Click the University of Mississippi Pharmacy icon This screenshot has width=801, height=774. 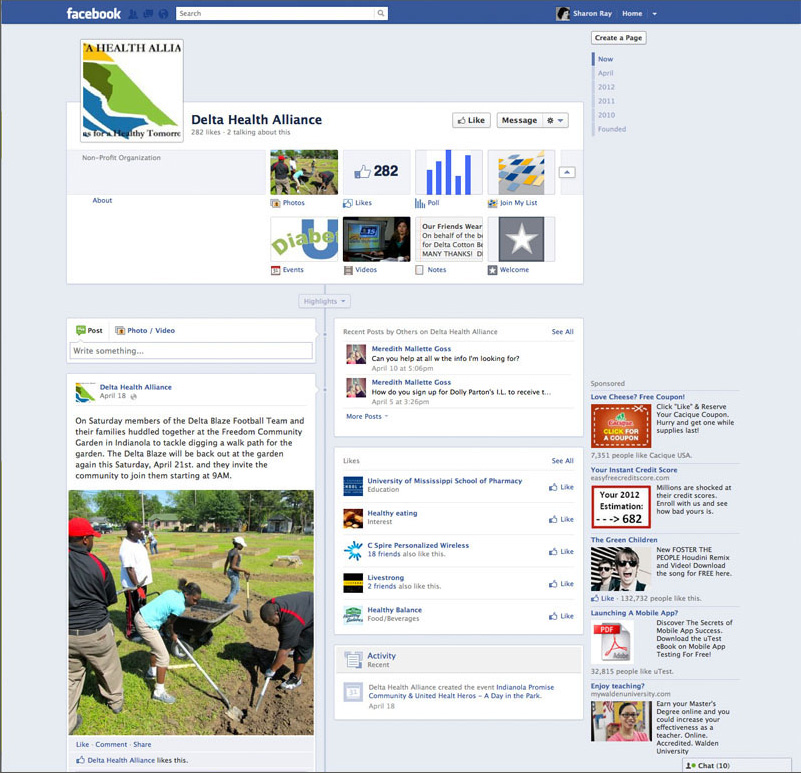[x=353, y=486]
